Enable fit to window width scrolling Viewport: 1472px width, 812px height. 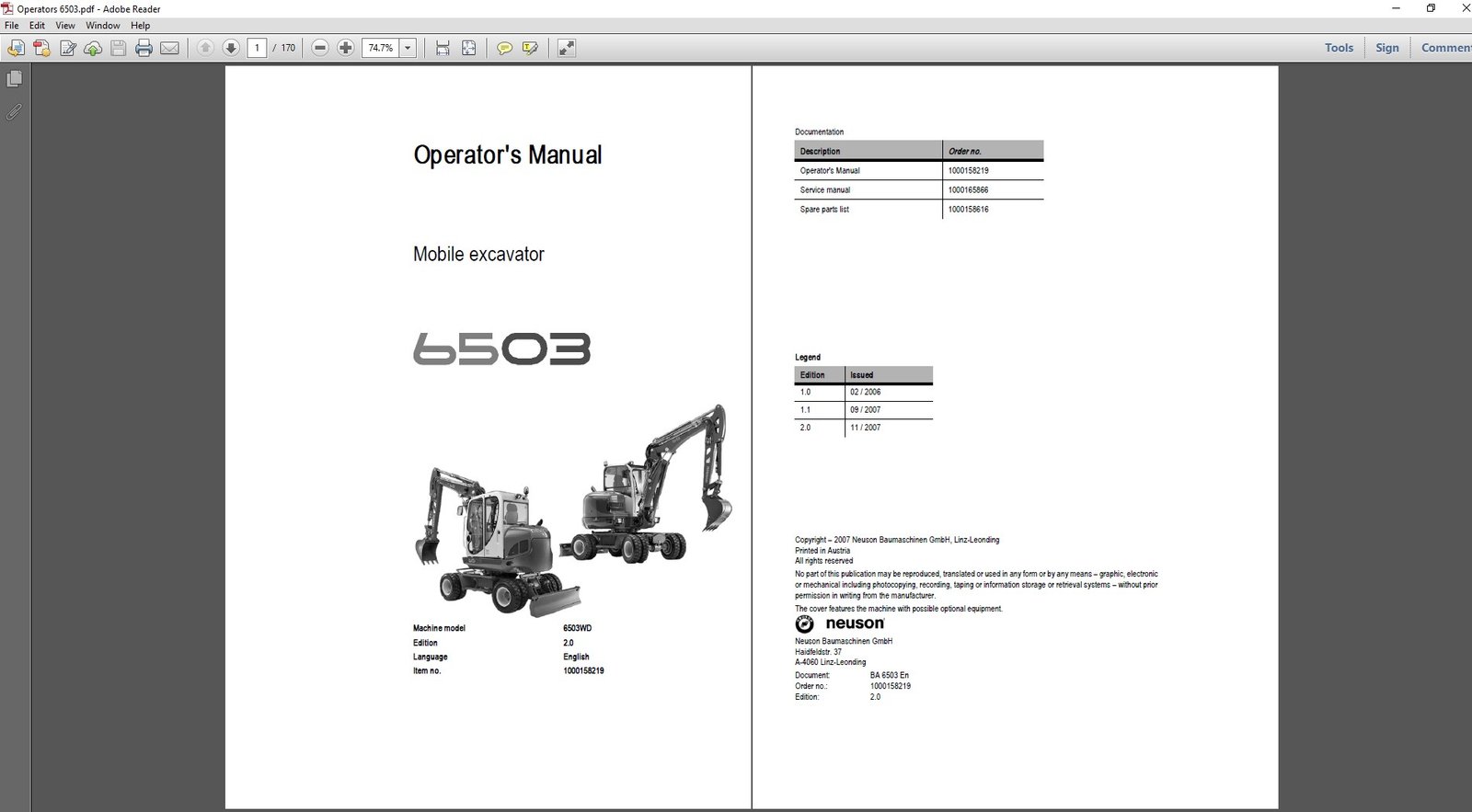[x=443, y=48]
